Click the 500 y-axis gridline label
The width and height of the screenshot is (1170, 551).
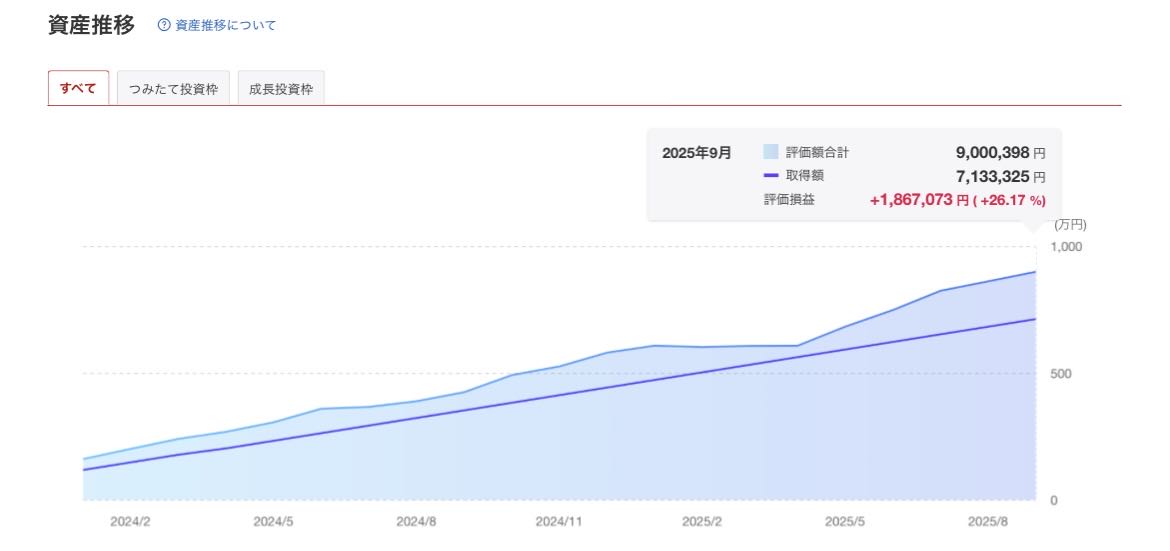1060,374
